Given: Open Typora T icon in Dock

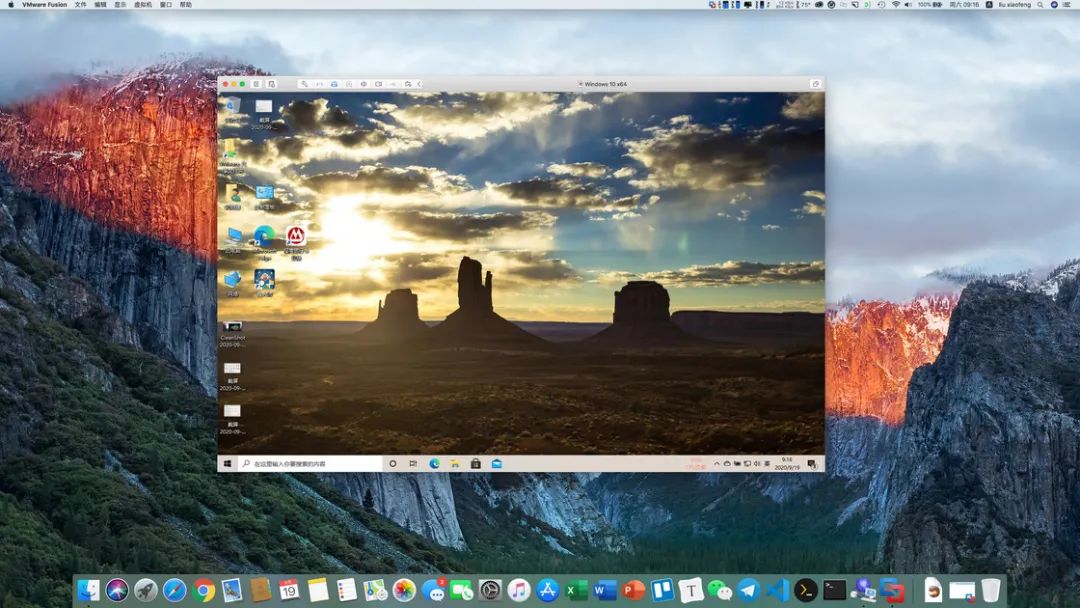Looking at the screenshot, I should [x=691, y=590].
